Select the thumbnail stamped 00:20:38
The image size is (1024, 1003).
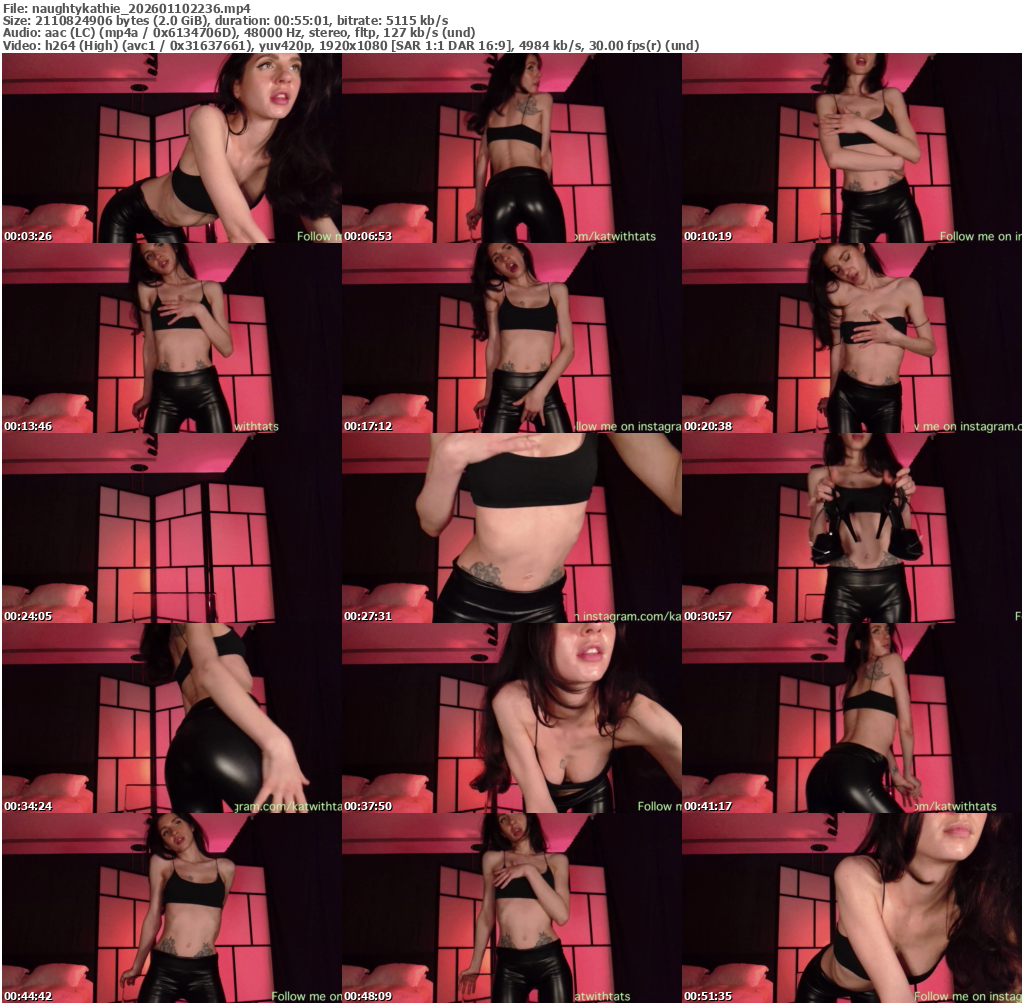[x=851, y=338]
